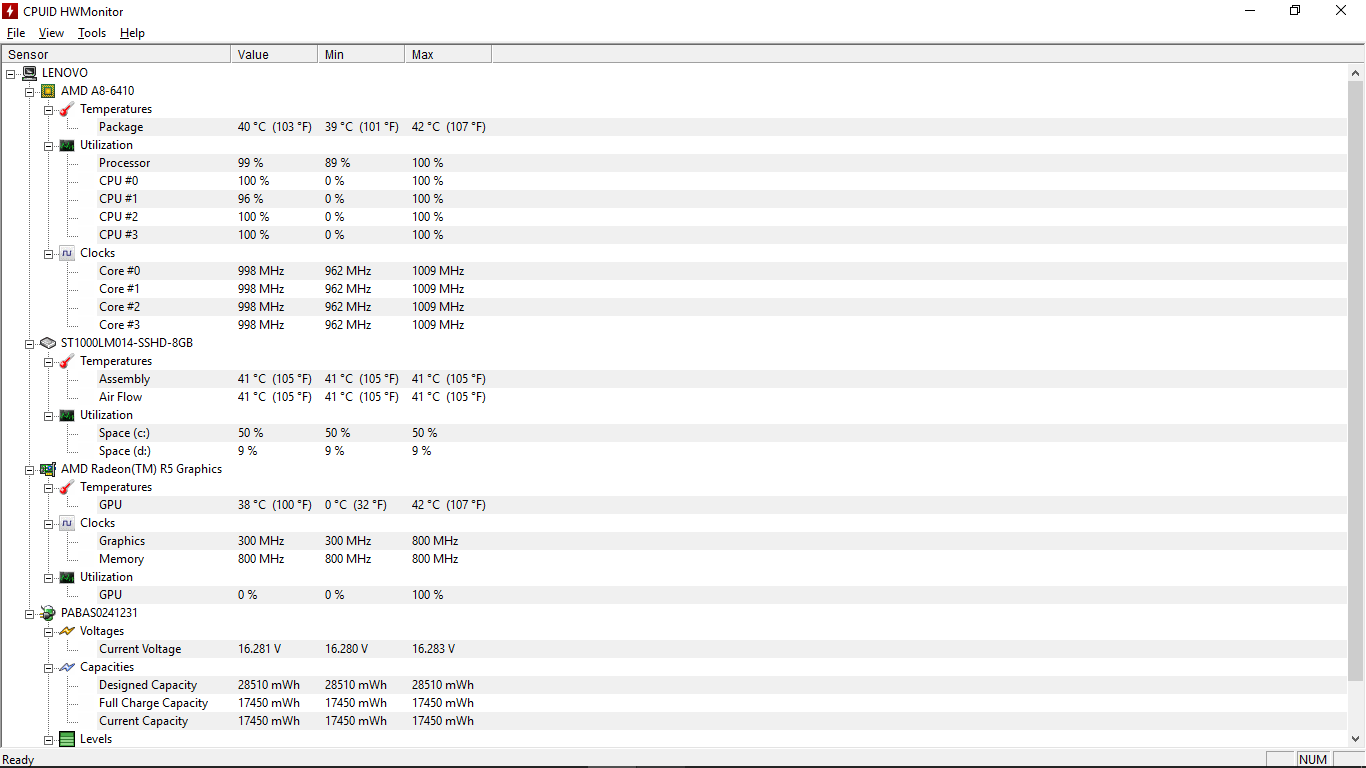The width and height of the screenshot is (1366, 768).
Task: Collapse the CPU Temperatures branch under AMD A8-6410
Action: pyautogui.click(x=49, y=109)
